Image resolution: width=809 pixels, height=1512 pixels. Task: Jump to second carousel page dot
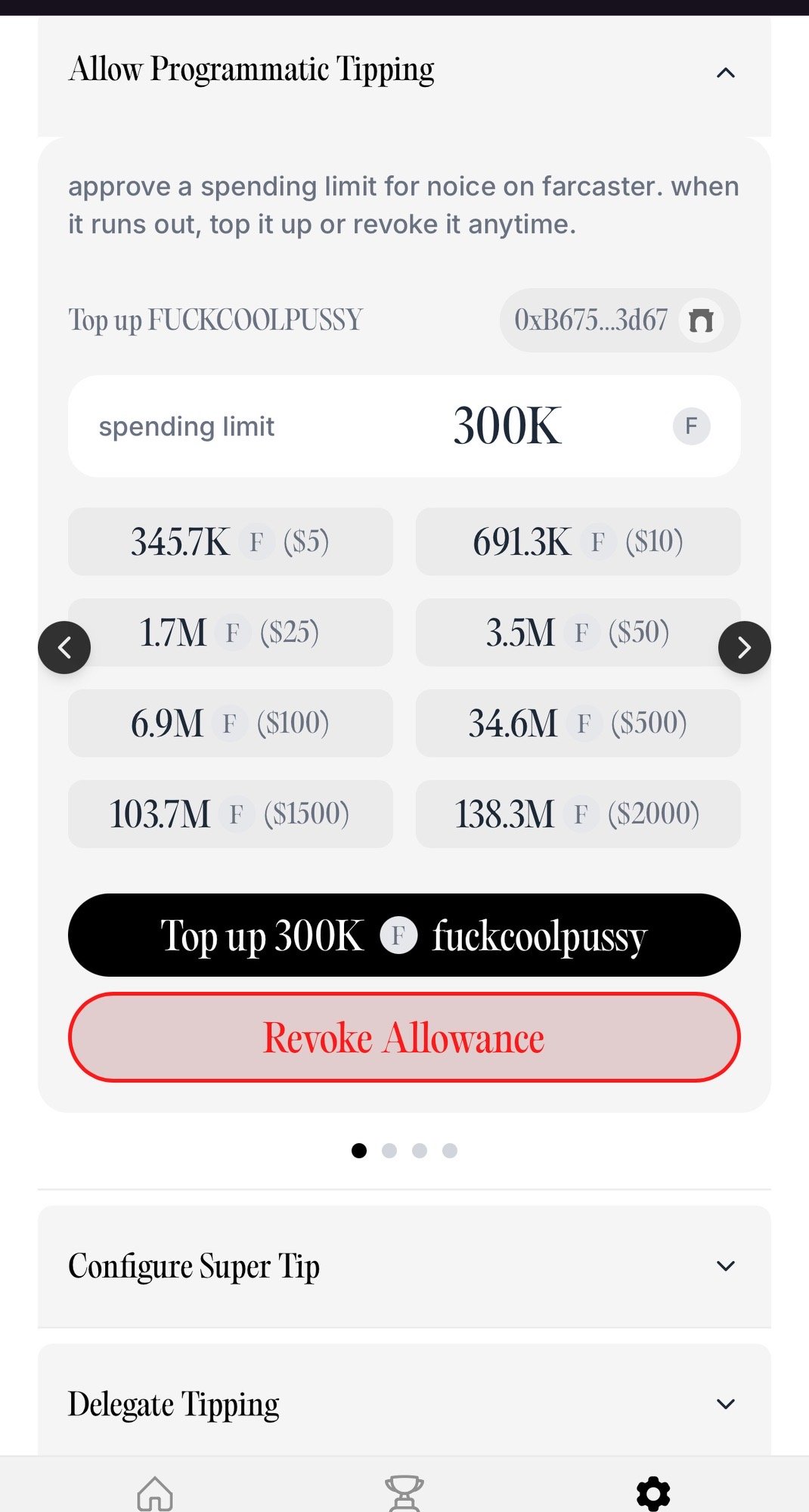coord(389,1151)
